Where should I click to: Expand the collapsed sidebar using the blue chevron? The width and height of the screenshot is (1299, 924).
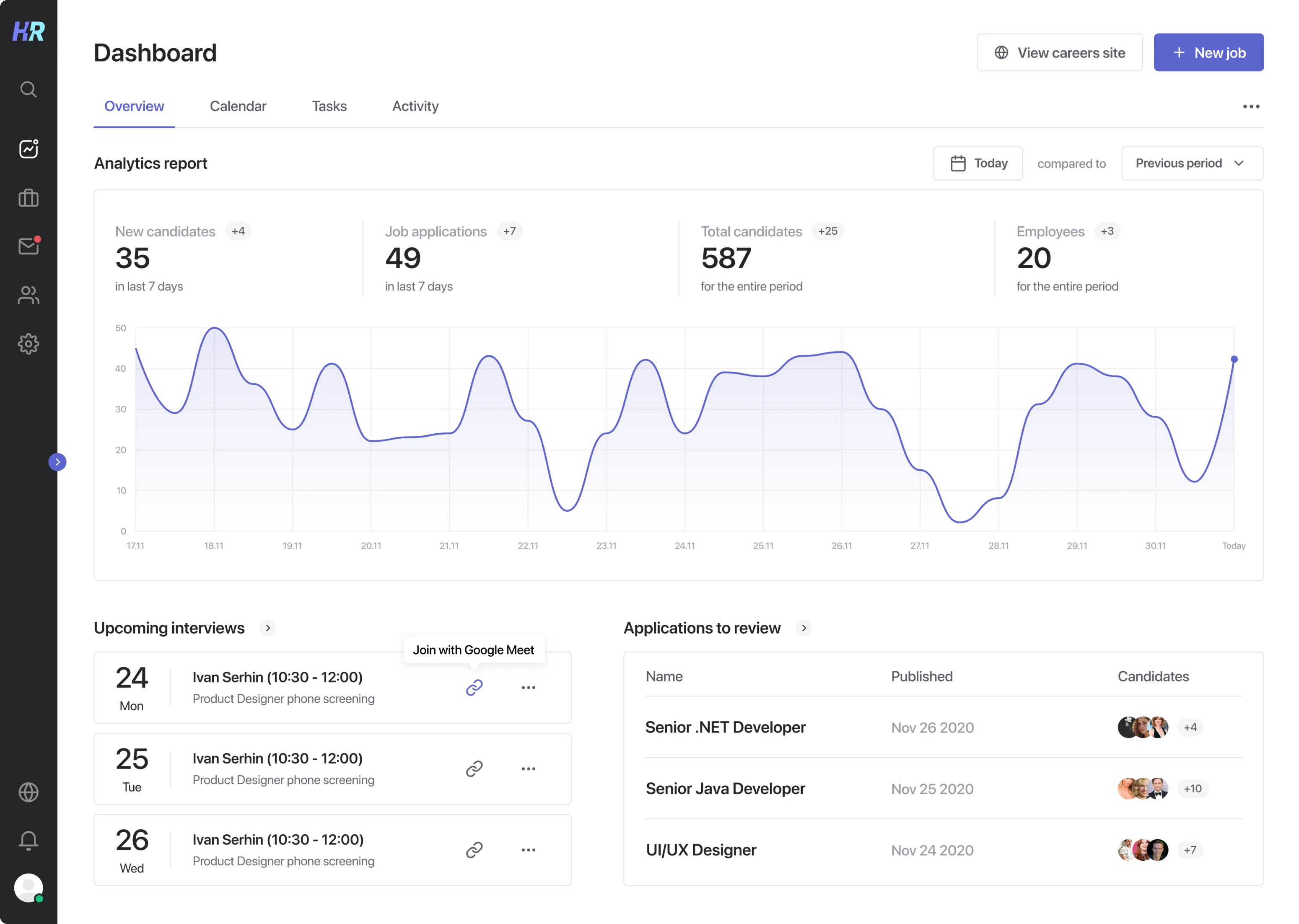57,461
